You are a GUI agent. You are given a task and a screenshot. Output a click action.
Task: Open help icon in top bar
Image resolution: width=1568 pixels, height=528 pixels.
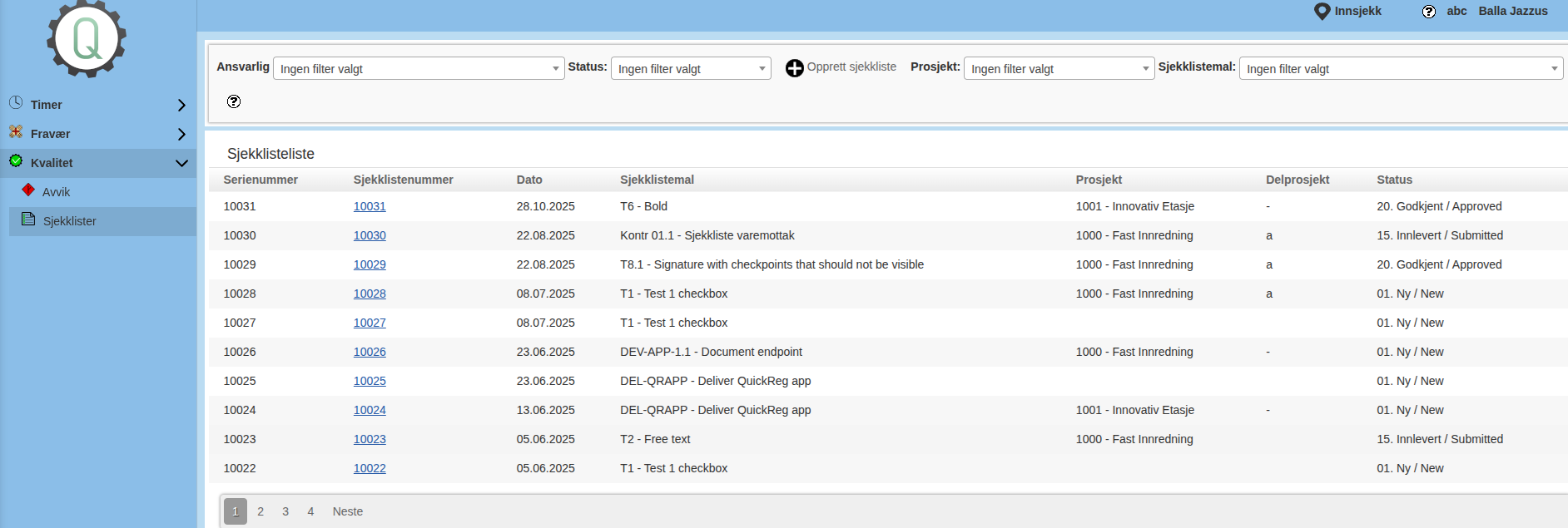pos(1428,12)
